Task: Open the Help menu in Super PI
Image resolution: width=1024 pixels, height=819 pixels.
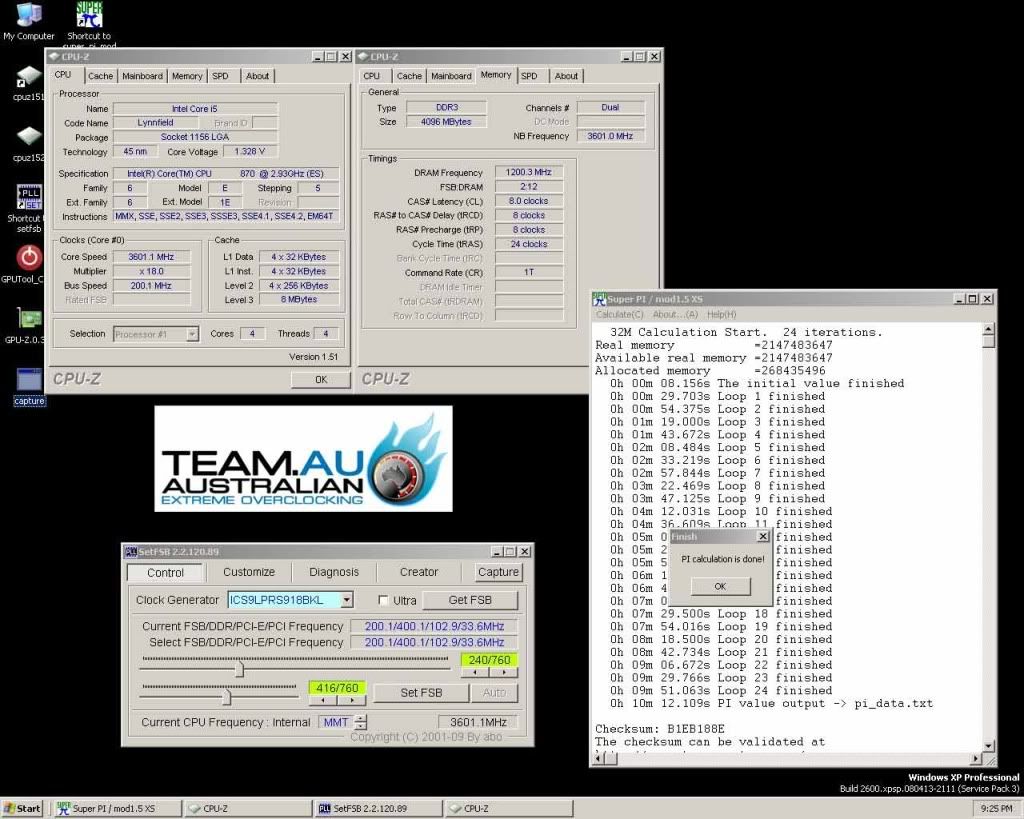Action: (x=722, y=314)
